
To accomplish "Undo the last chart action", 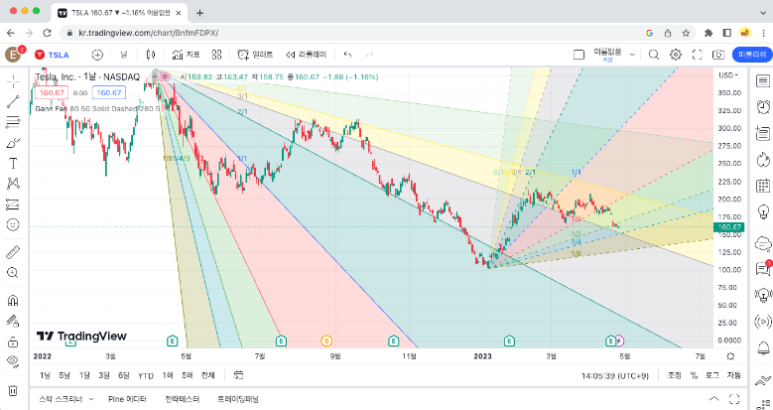I will tap(348, 55).
